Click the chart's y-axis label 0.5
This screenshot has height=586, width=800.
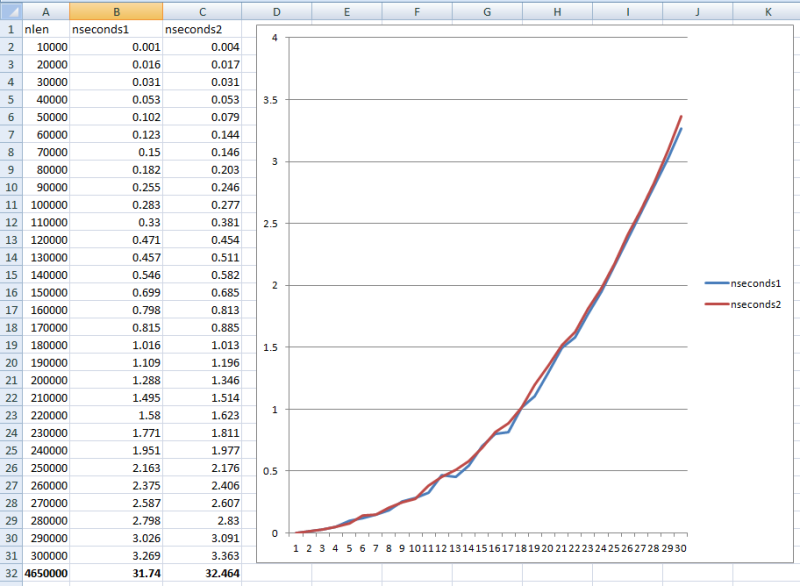click(270, 471)
